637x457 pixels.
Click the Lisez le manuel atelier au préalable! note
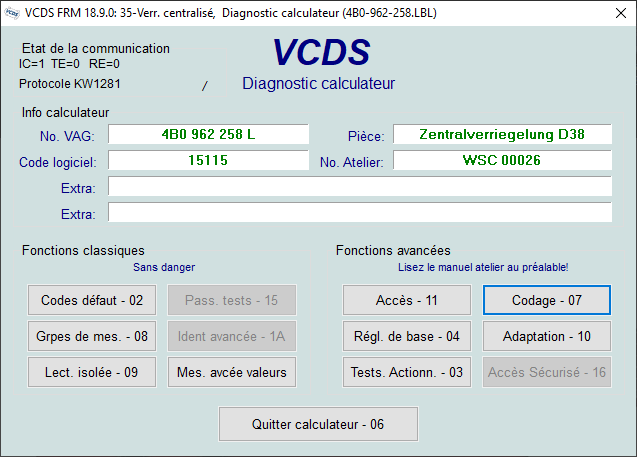click(x=483, y=267)
